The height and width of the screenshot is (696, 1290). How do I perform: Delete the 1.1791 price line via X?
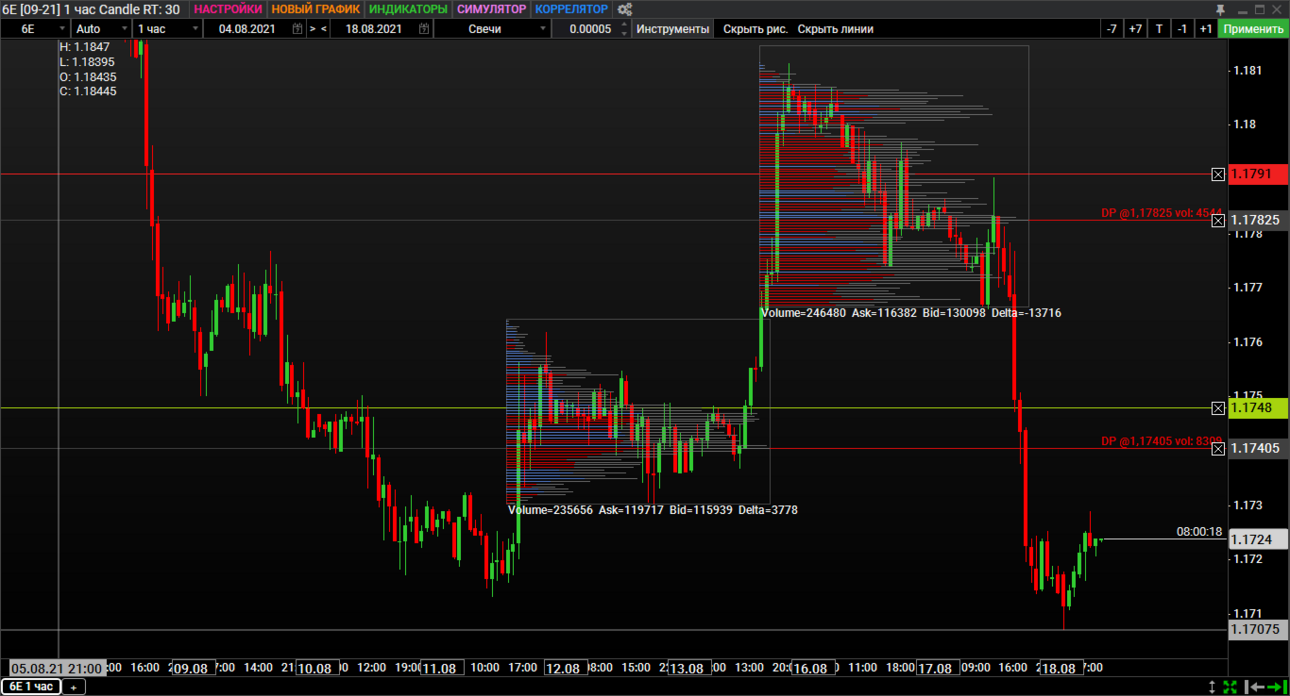pyautogui.click(x=1218, y=174)
